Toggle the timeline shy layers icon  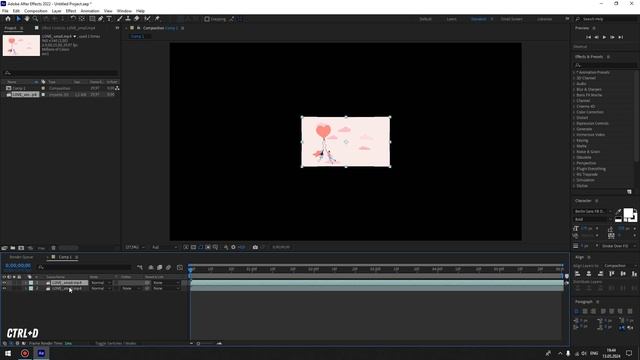point(151,267)
